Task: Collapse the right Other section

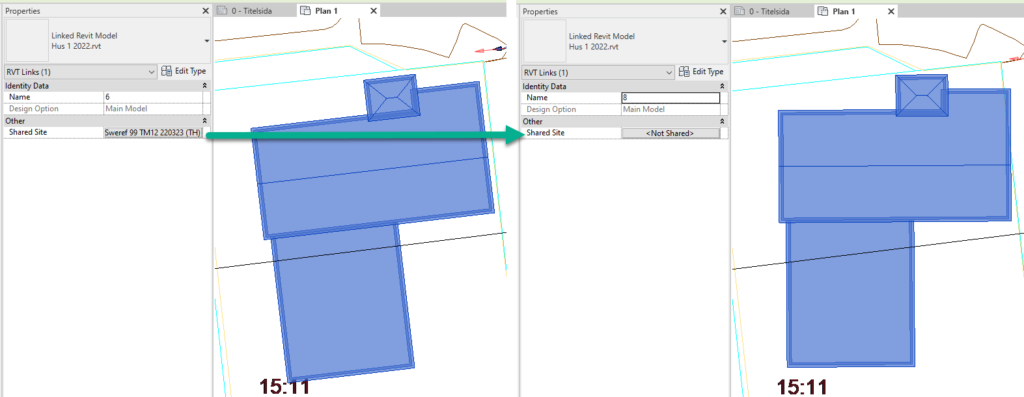Action: (722, 121)
